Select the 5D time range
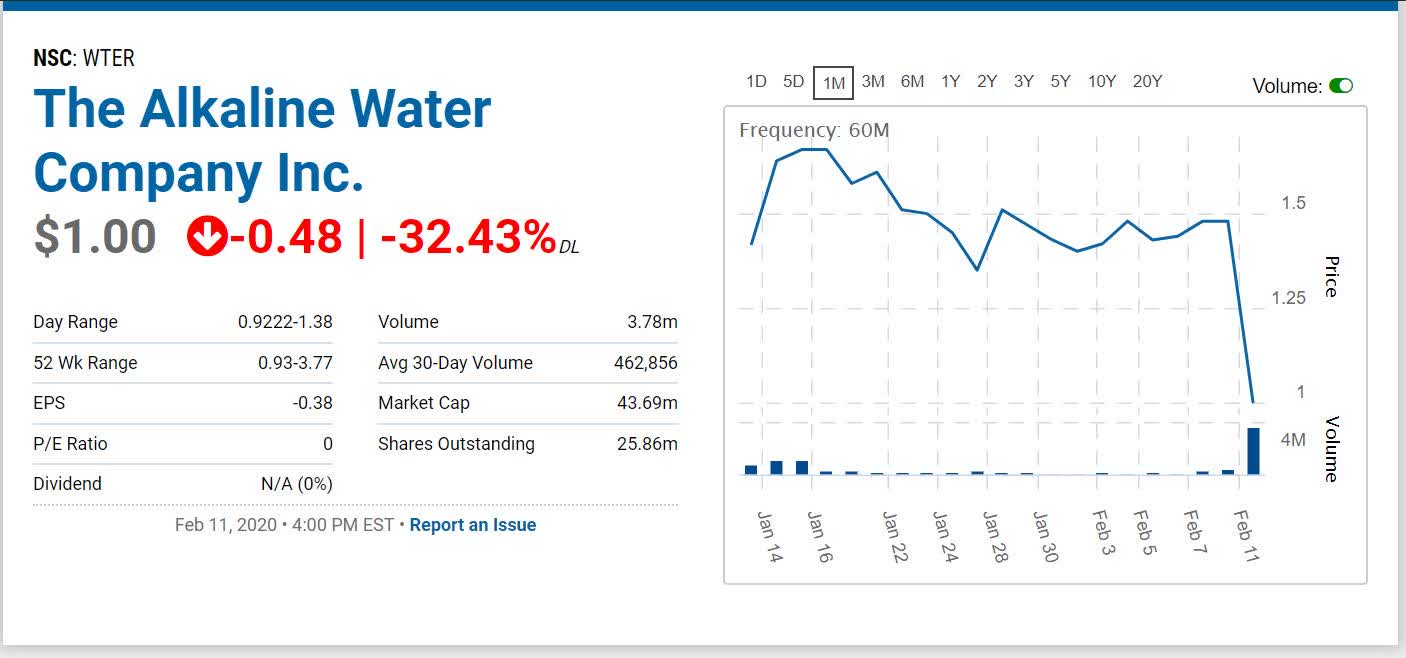This screenshot has height=658, width=1406. click(x=794, y=81)
